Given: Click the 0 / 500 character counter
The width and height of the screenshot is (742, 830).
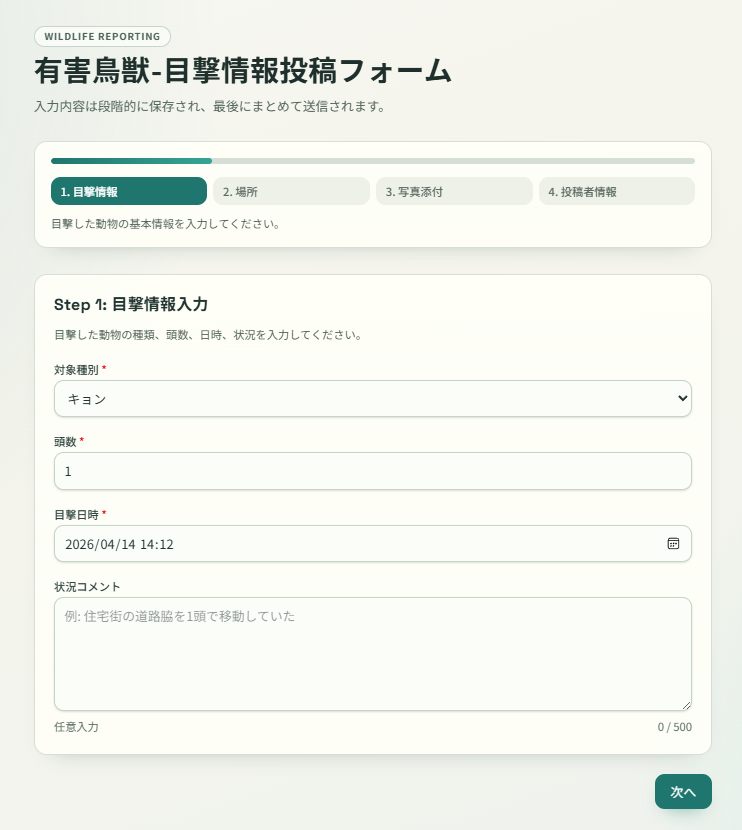Looking at the screenshot, I should pyautogui.click(x=674, y=727).
